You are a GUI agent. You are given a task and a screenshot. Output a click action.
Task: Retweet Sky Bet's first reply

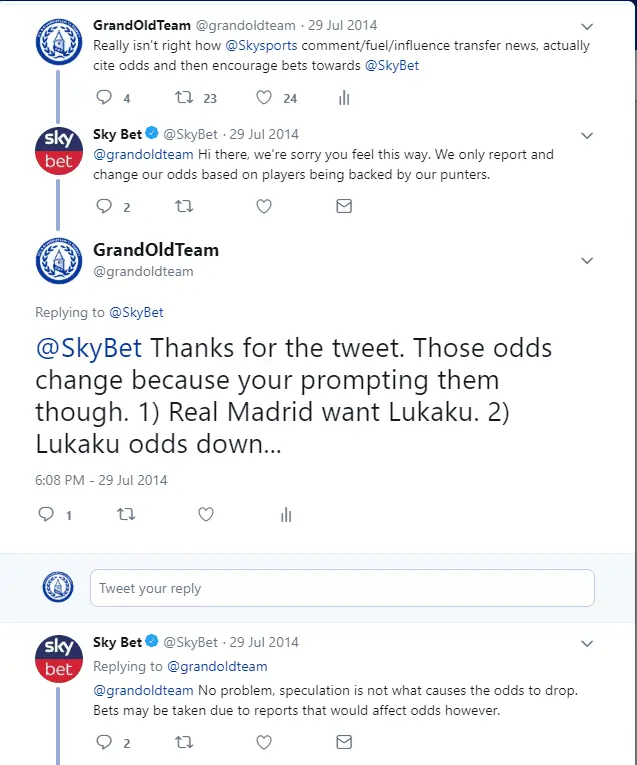pos(184,207)
